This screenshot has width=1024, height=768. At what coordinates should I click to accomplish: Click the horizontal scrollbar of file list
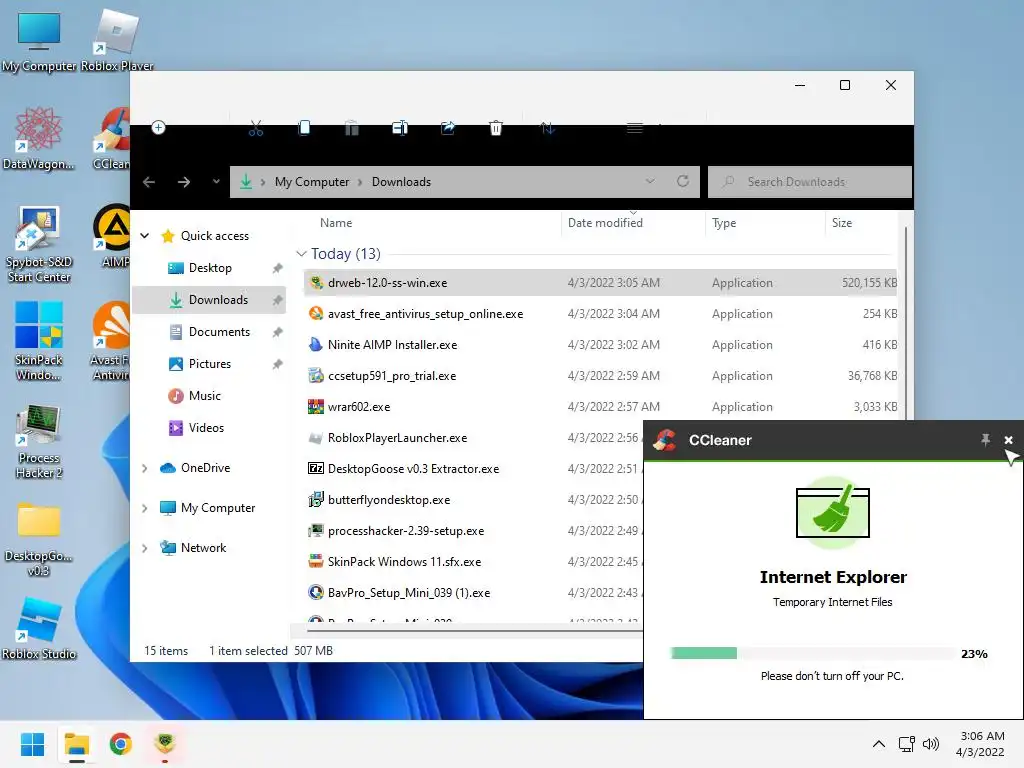click(x=475, y=631)
